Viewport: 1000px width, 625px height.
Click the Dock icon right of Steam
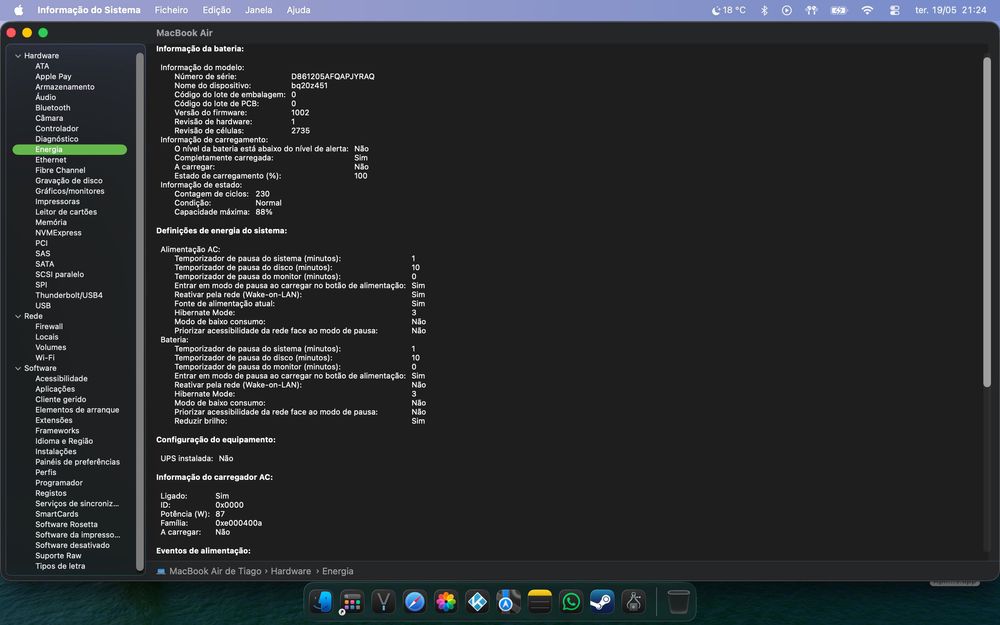click(x=633, y=601)
